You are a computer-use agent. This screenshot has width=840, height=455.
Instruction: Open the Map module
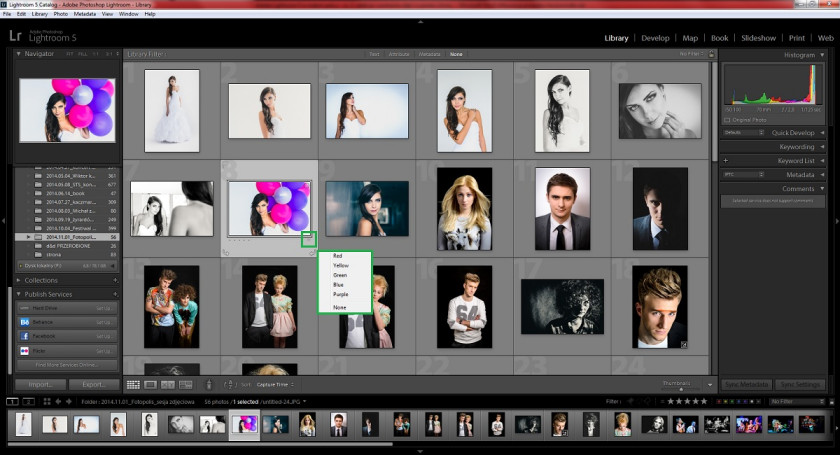pos(690,38)
